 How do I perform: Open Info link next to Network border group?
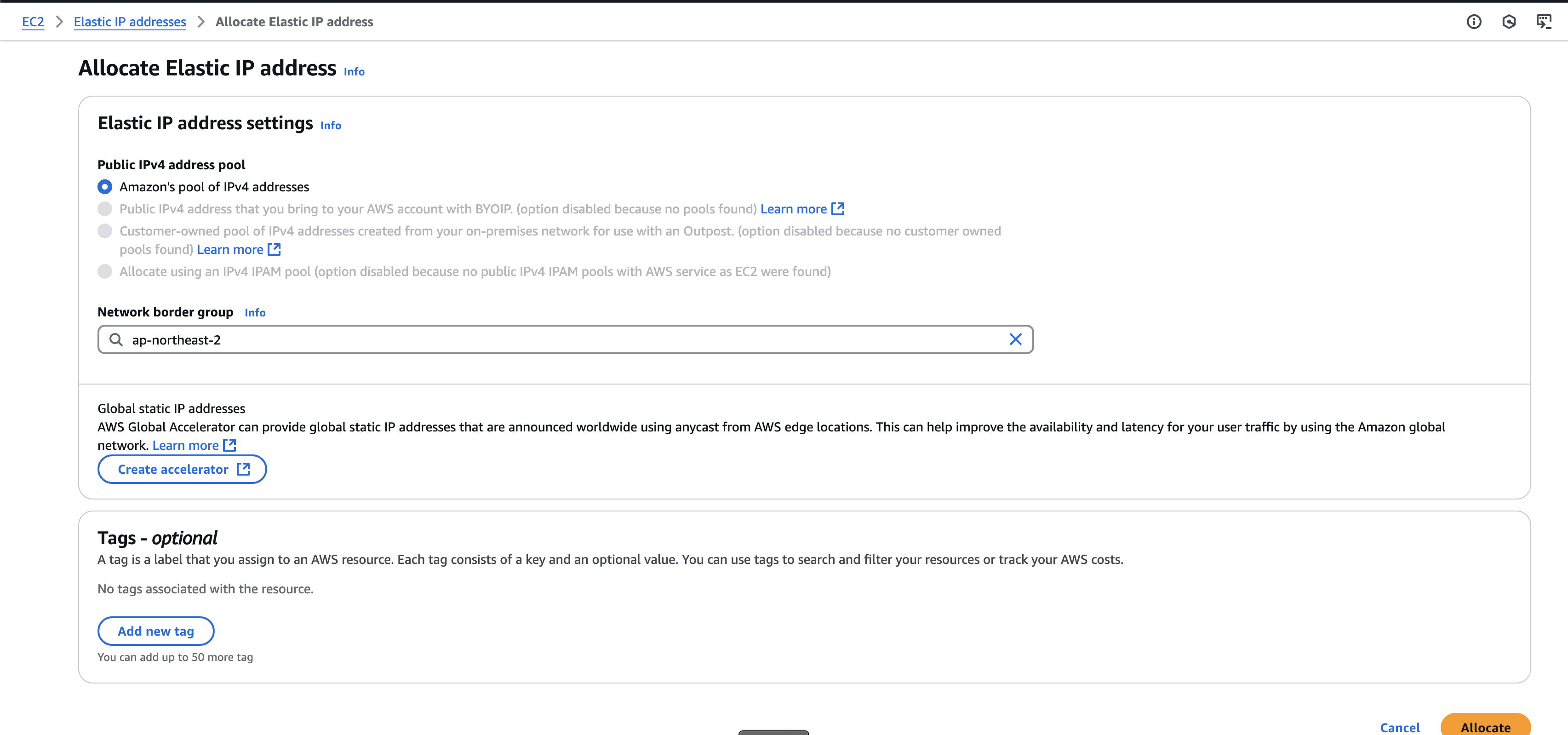point(254,312)
